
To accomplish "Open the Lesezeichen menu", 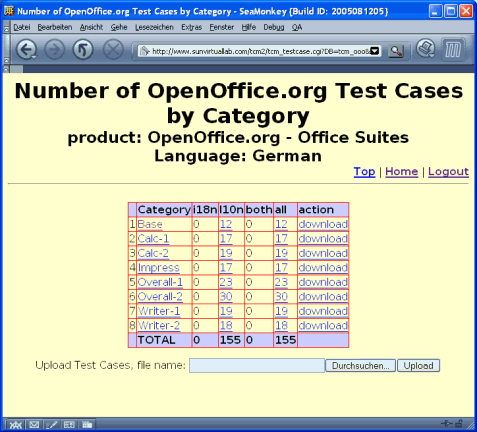I will pyautogui.click(x=154, y=27).
